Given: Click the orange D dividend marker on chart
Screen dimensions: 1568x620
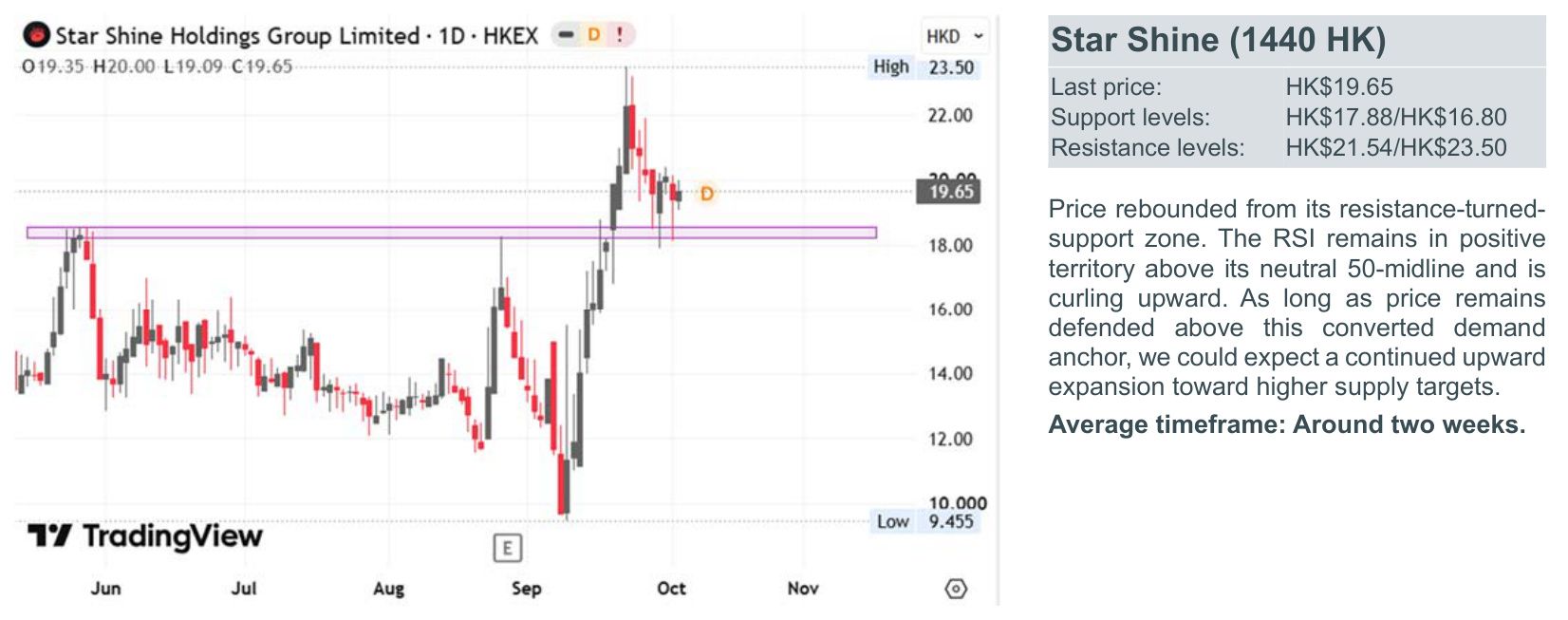Looking at the screenshot, I should (x=706, y=194).
